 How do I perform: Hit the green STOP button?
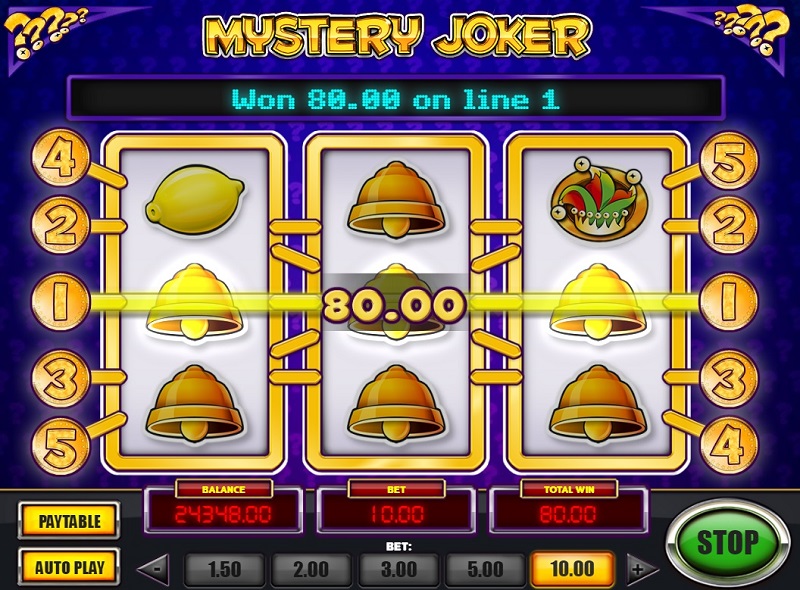728,542
